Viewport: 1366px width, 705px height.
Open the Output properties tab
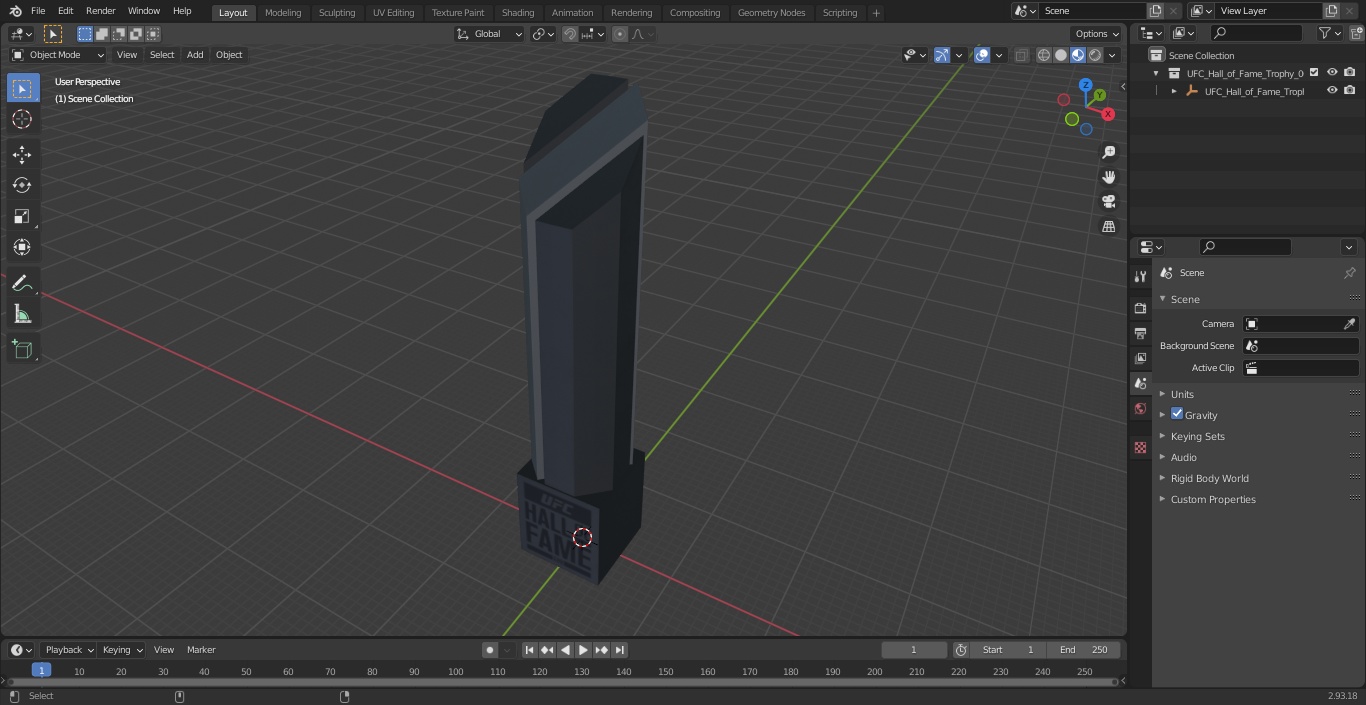[x=1140, y=333]
